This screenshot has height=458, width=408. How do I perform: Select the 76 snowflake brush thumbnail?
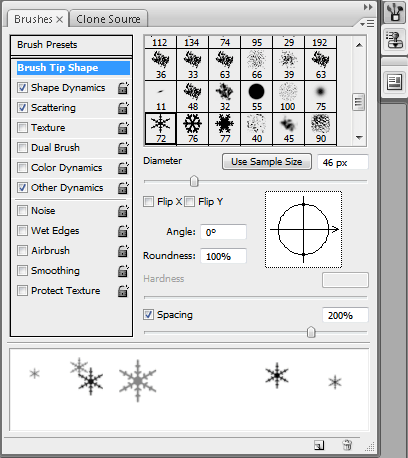click(193, 129)
